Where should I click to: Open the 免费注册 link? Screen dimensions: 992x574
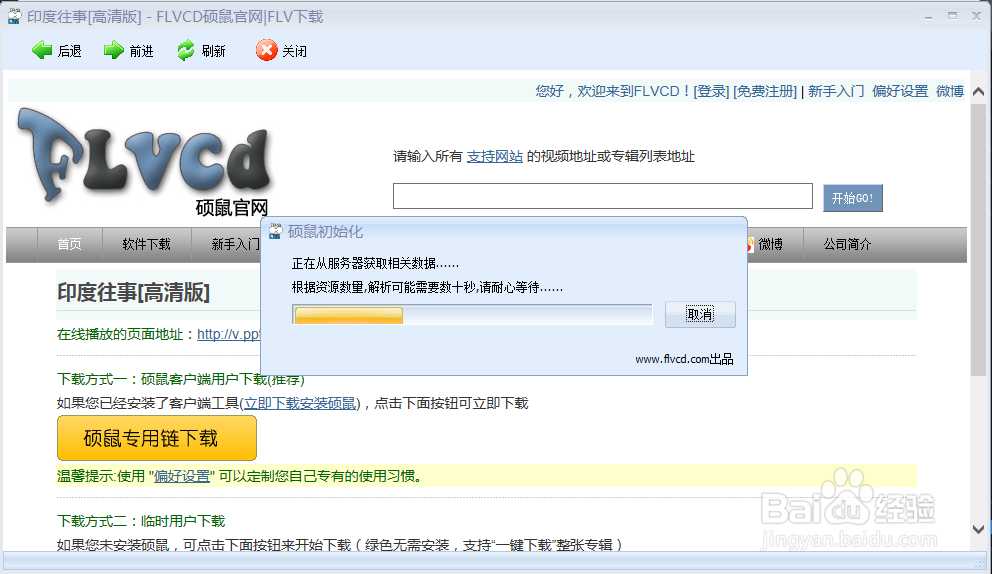click(x=764, y=91)
